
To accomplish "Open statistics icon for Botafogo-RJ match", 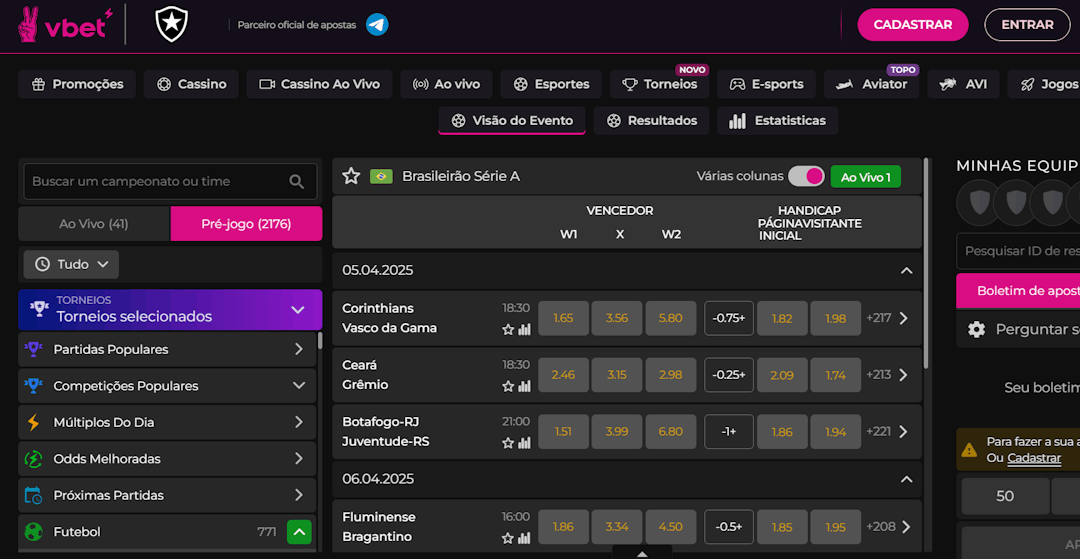I will tap(524, 443).
